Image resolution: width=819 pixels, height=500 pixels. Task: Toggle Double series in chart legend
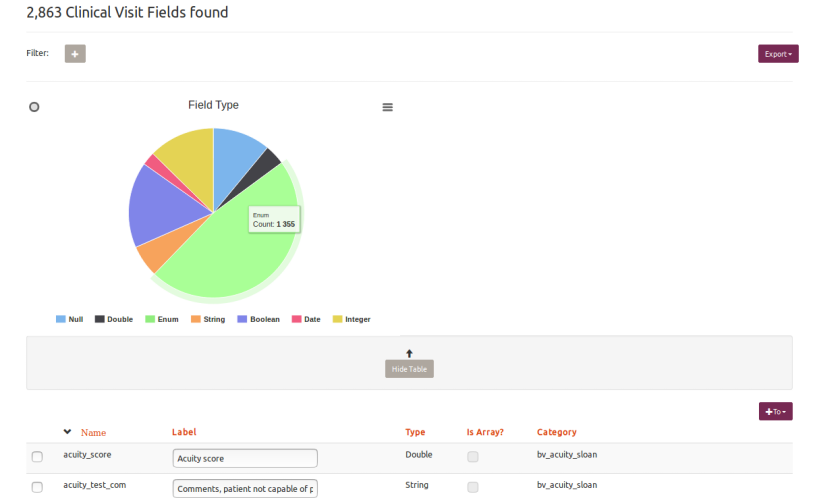click(x=113, y=319)
